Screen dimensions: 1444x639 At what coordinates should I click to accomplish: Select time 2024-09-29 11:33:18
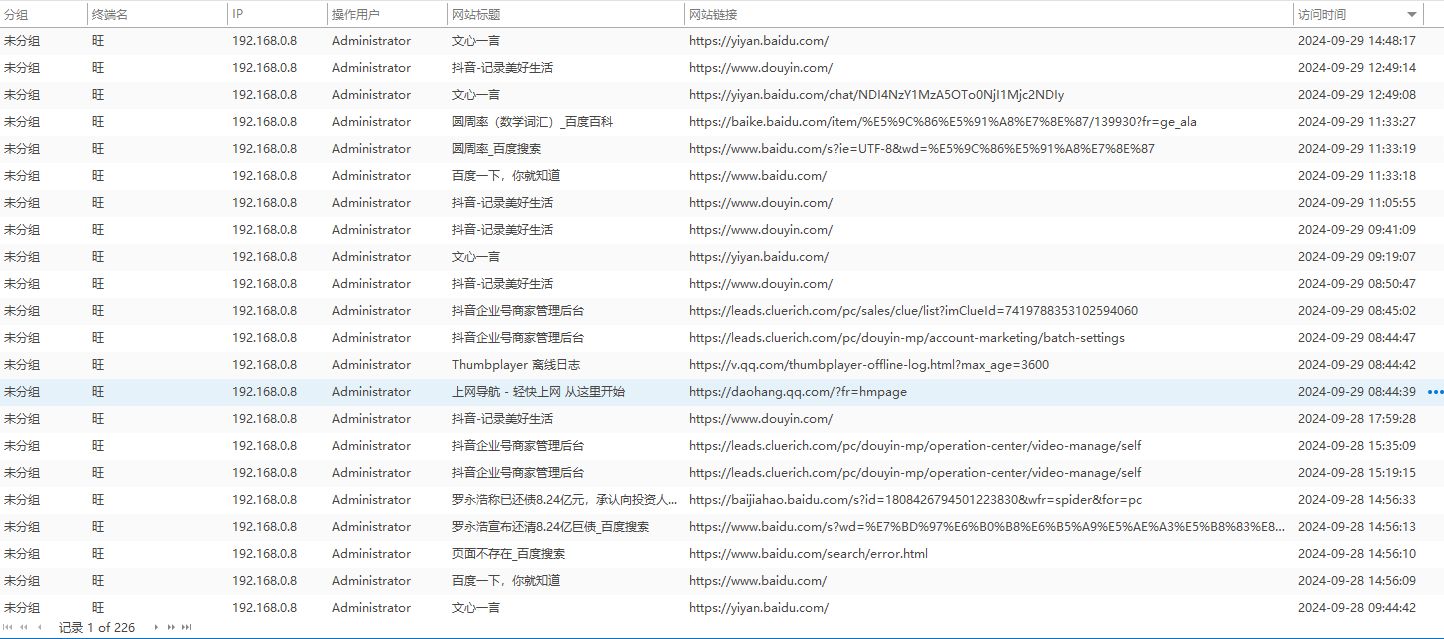pos(1357,176)
